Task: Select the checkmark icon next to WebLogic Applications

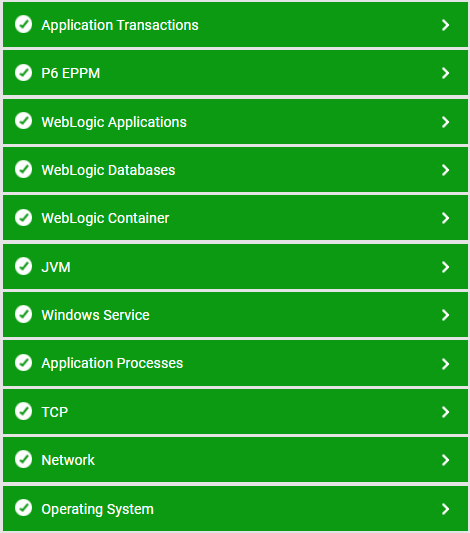Action: 23,121
